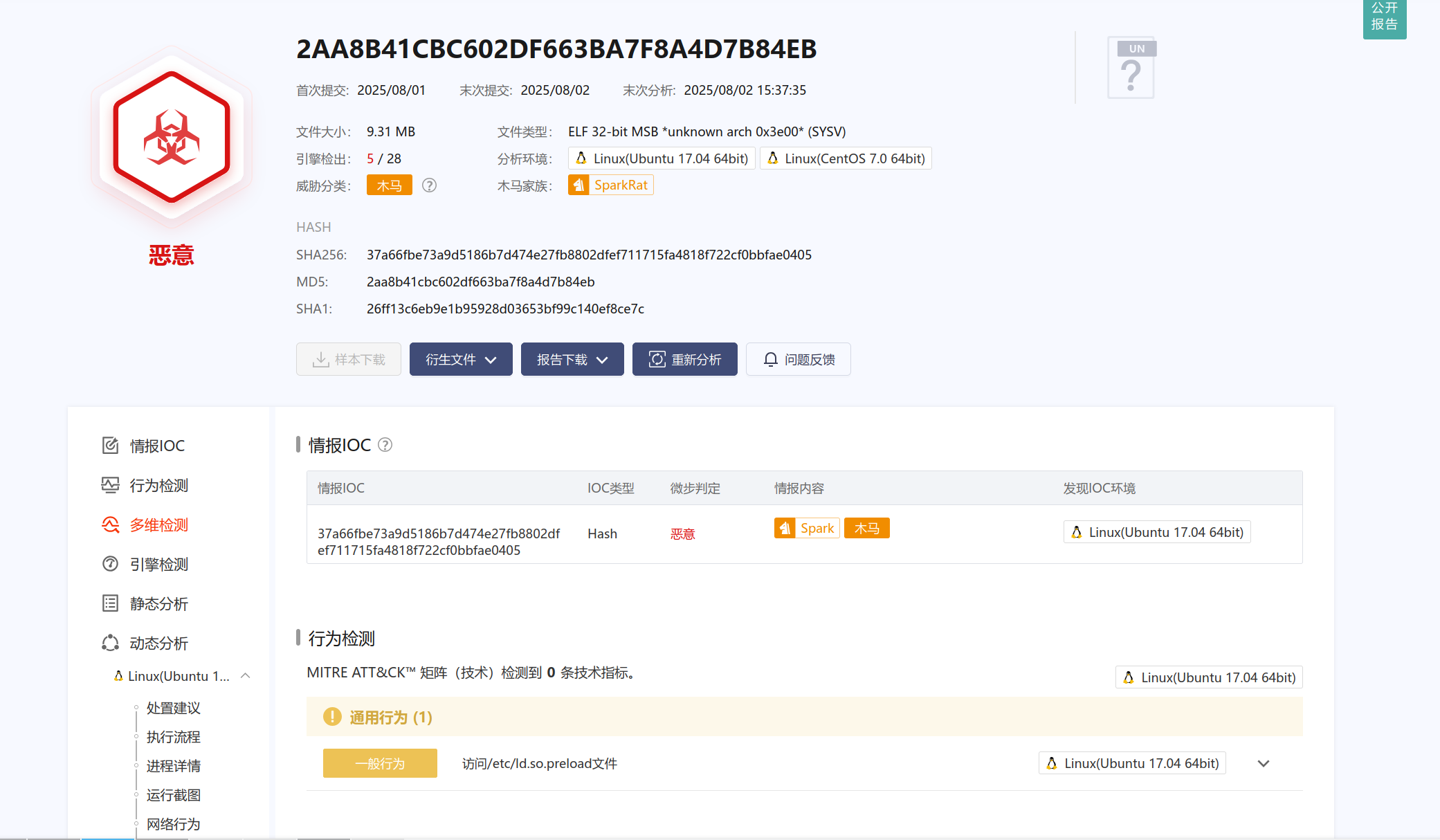This screenshot has width=1440, height=840.
Task: Click the red malicious biohazard hexagon icon
Action: (x=171, y=138)
